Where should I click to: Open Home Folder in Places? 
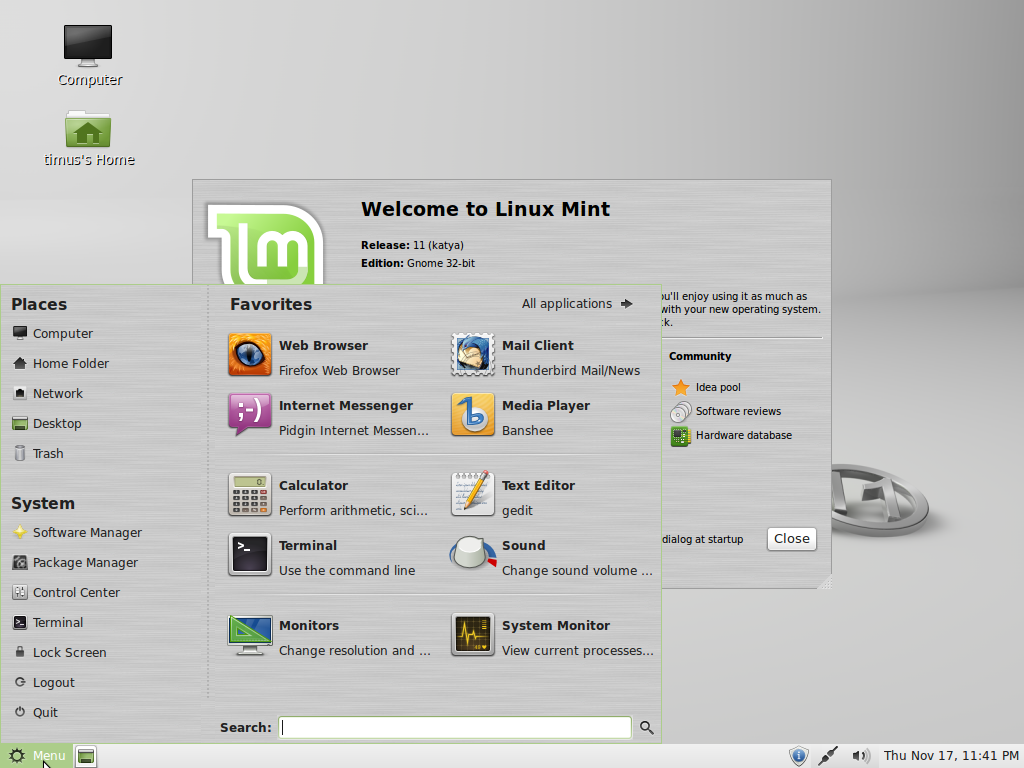click(61, 363)
